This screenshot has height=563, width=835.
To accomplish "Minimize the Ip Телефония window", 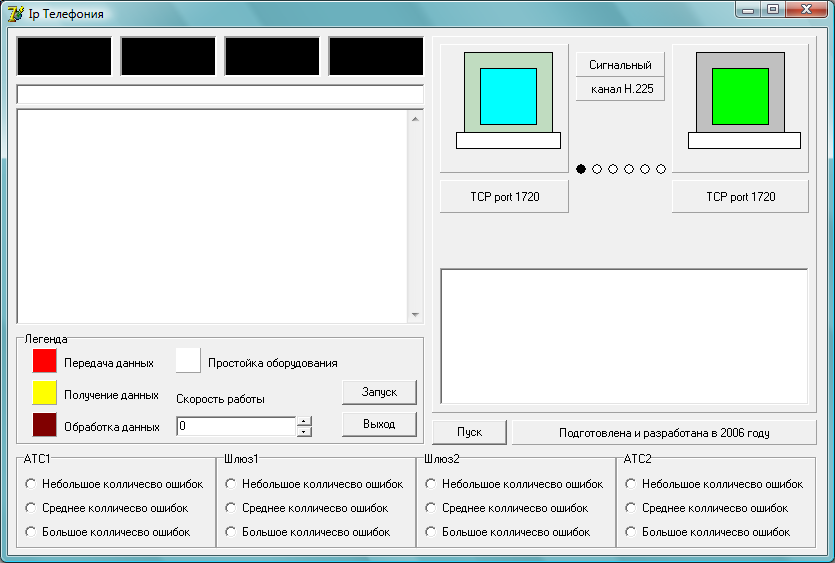I will [748, 10].
